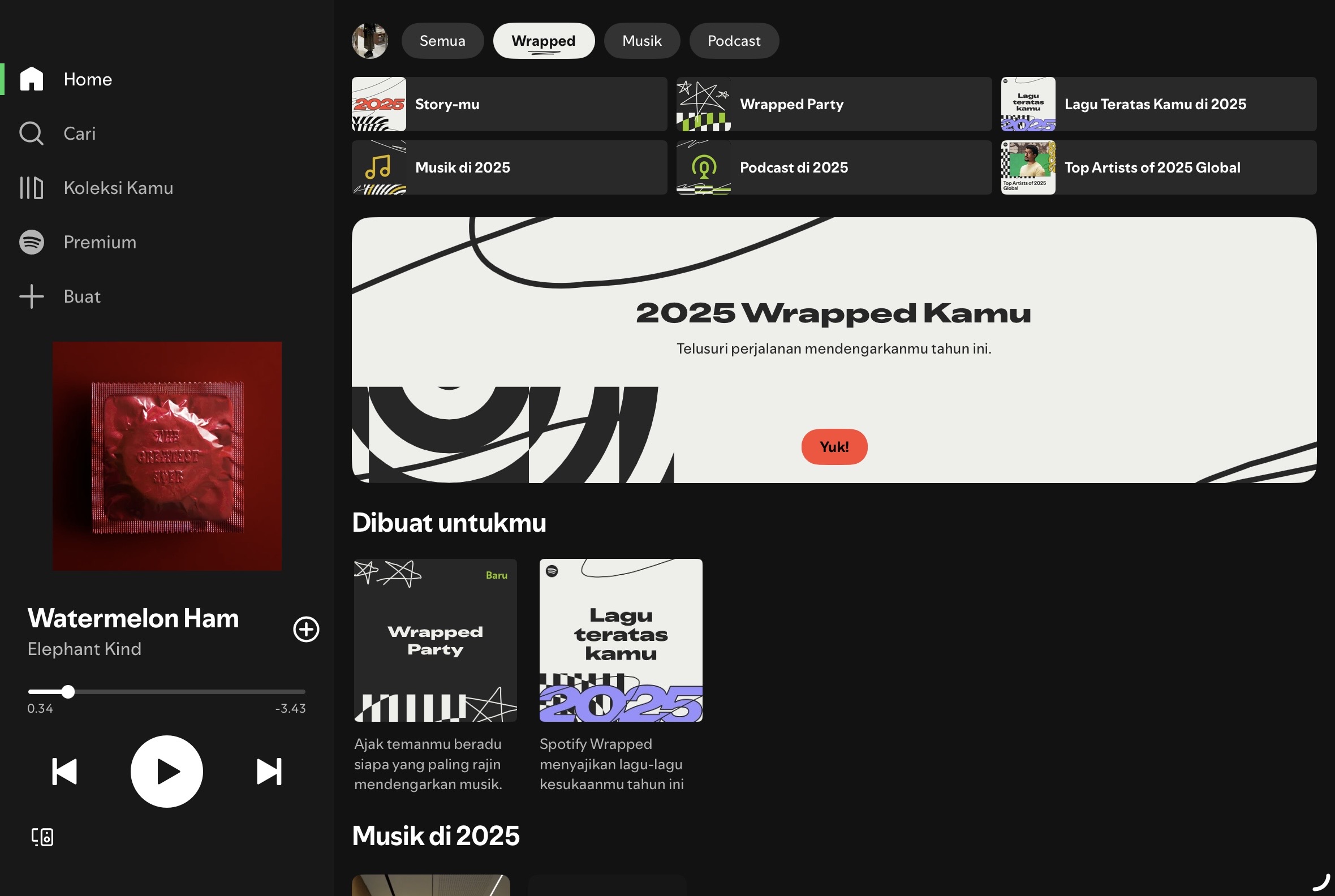The height and width of the screenshot is (896, 1335).
Task: Click the Buat plus icon
Action: point(32,296)
